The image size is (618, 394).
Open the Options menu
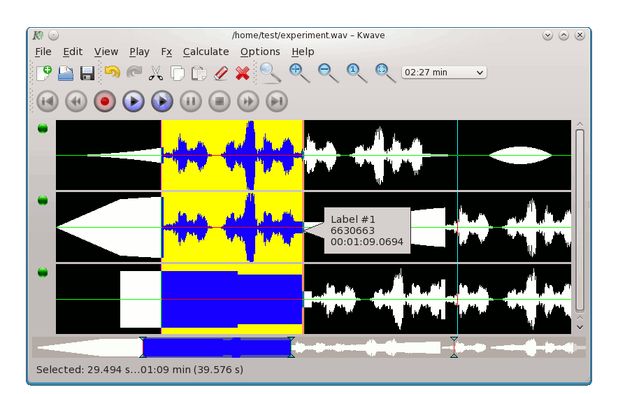pos(260,52)
